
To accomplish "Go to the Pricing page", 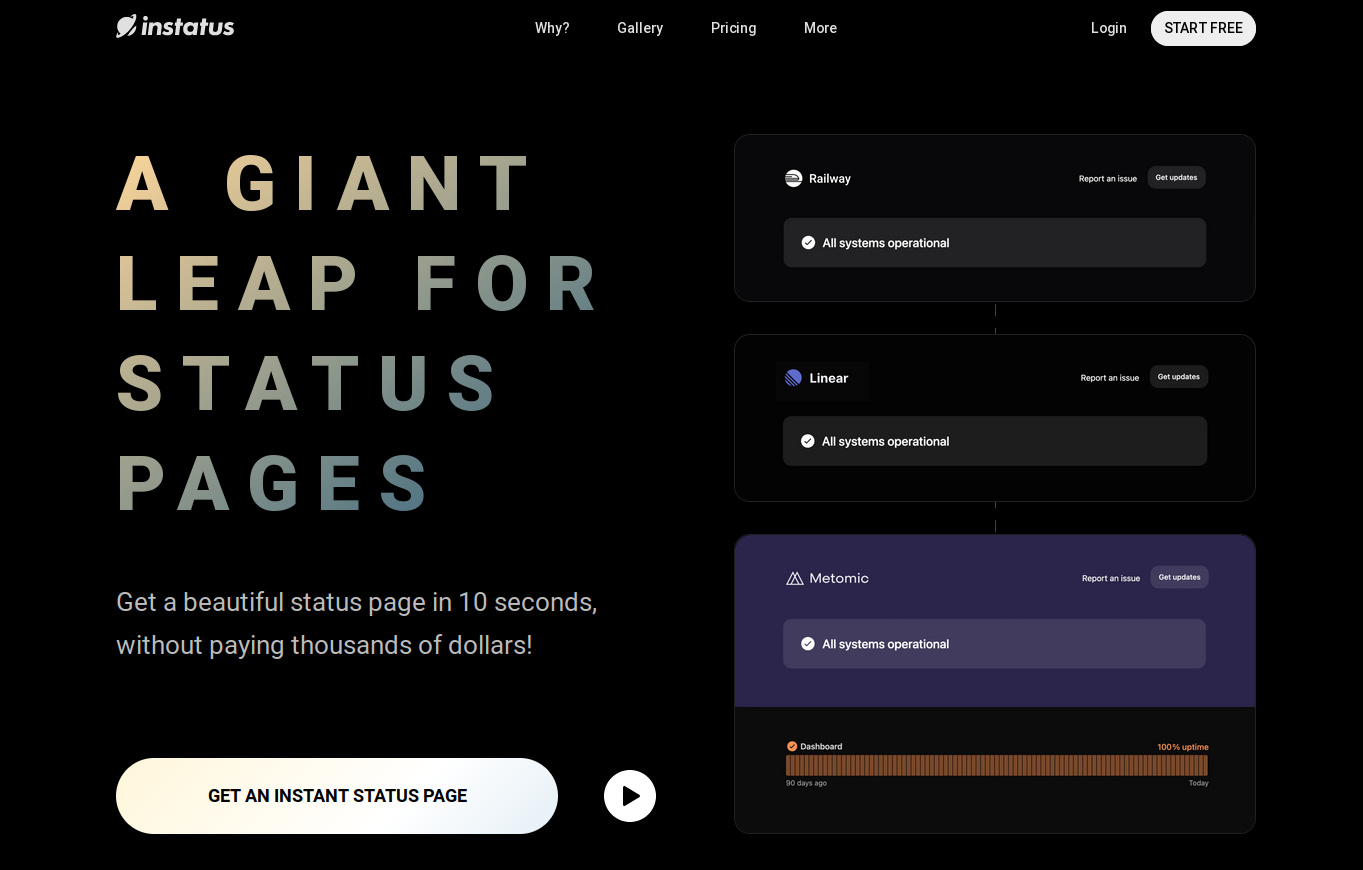I will point(733,28).
